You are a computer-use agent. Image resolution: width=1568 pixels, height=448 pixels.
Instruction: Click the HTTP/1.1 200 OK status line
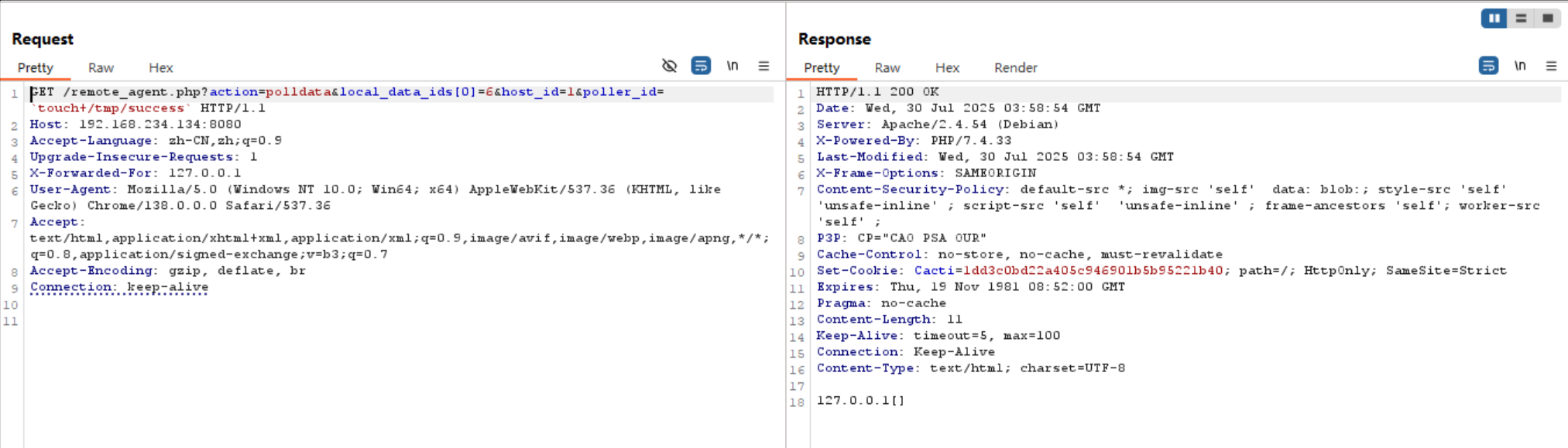pyautogui.click(x=877, y=92)
